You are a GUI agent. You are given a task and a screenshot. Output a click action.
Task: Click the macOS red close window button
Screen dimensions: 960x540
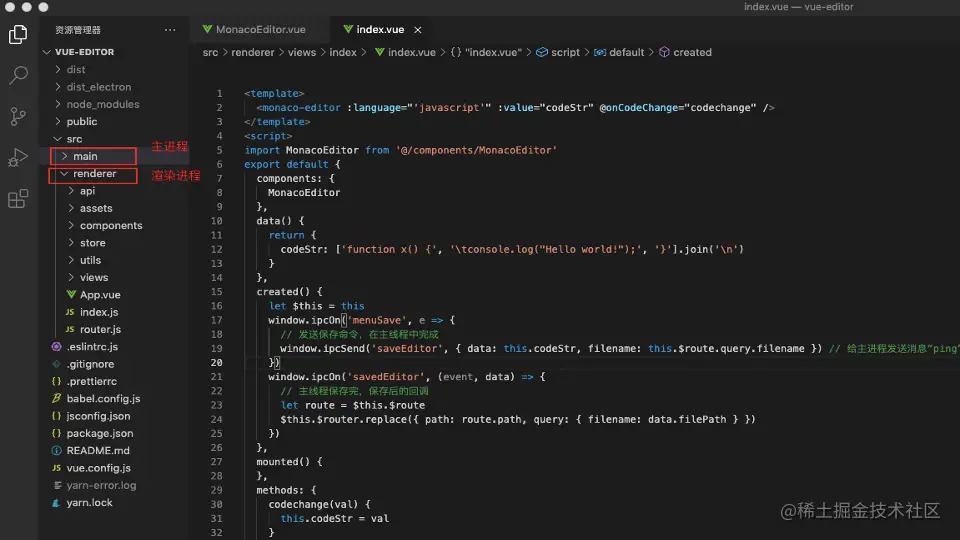tap(10, 7)
